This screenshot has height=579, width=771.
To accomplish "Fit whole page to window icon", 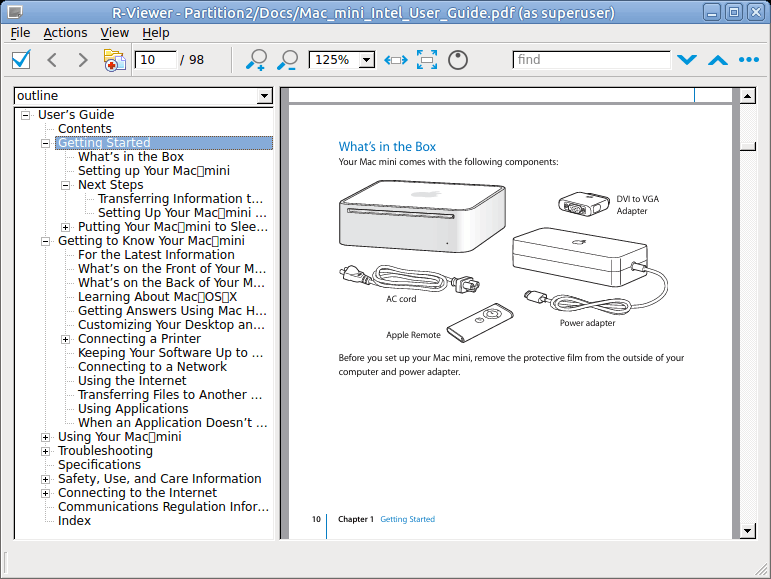I will coord(427,60).
